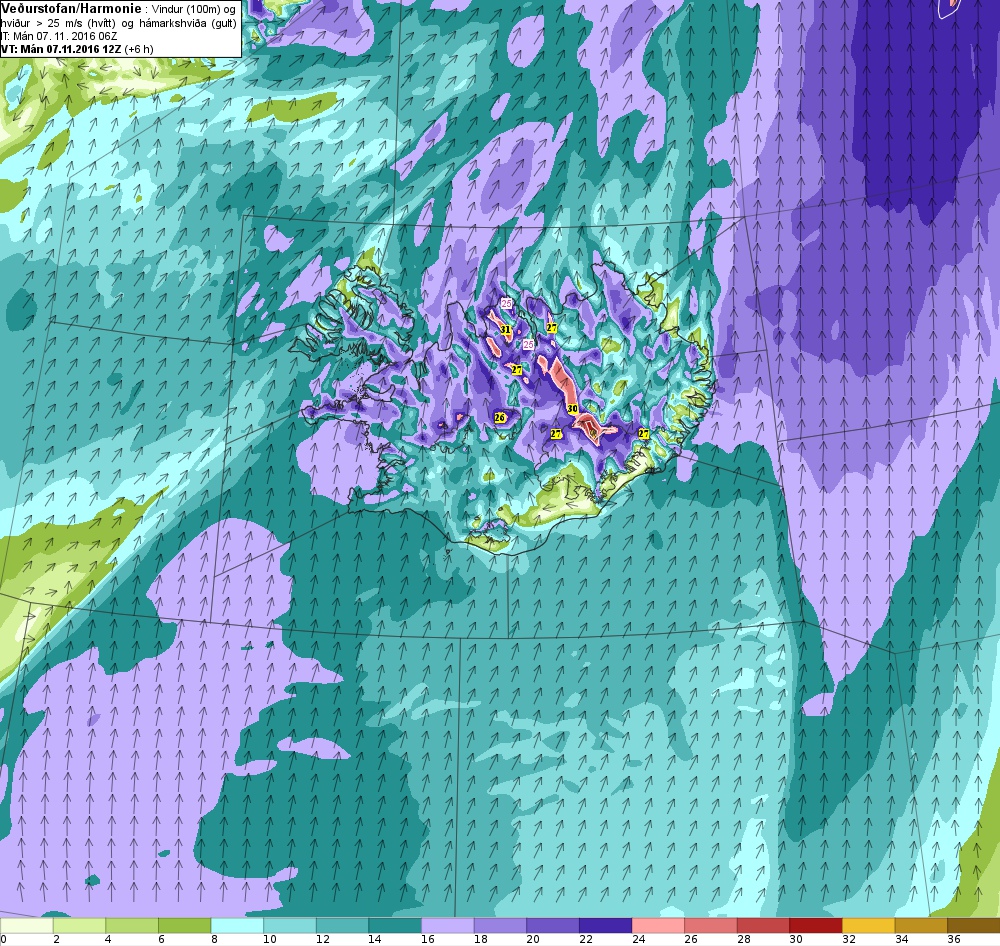Select the 6–8 m/s olive green legend swatch
The image size is (1000, 946).
pyautogui.click(x=184, y=925)
